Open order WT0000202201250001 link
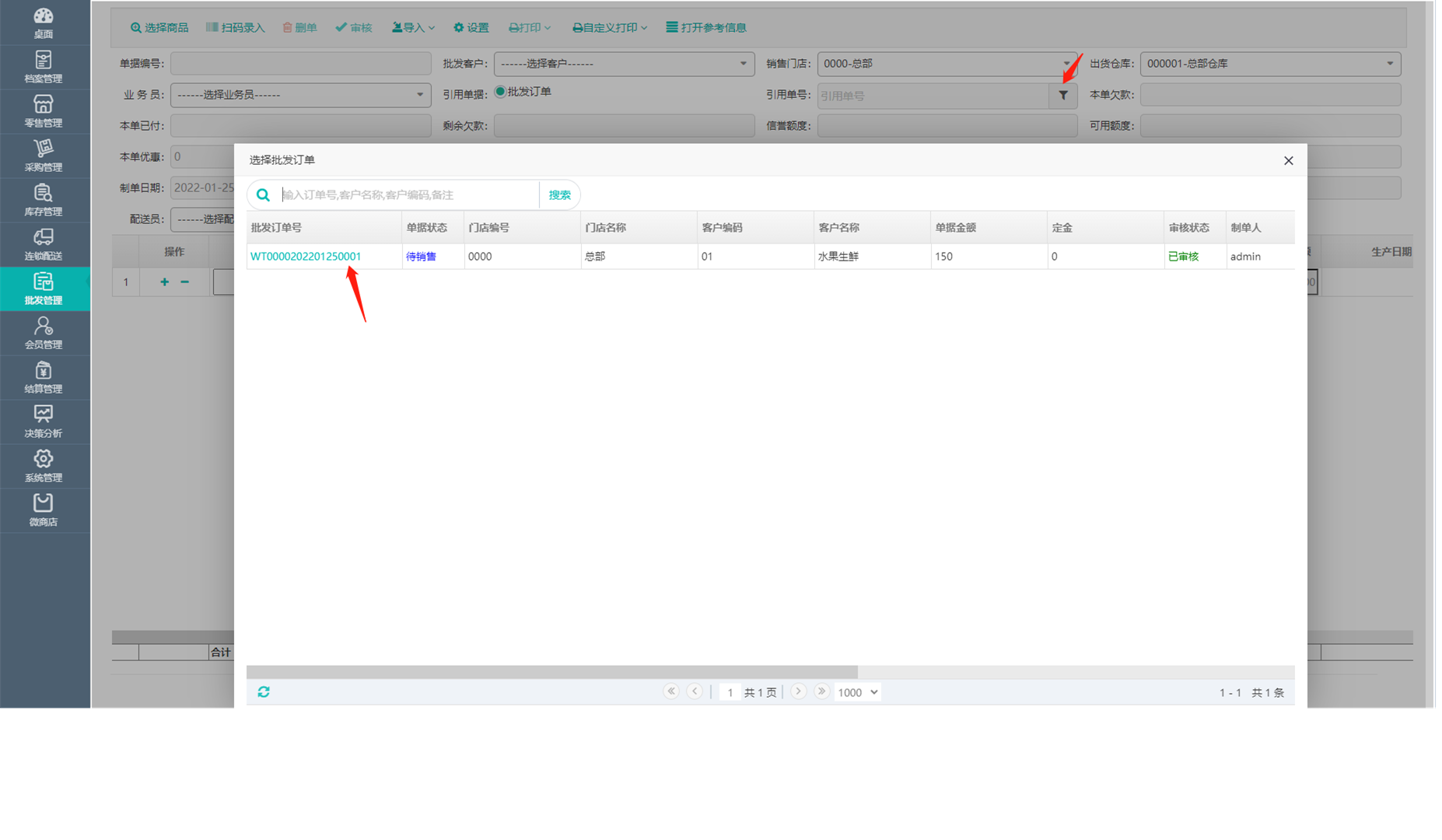Screen dimensions: 1442x840 (306, 257)
